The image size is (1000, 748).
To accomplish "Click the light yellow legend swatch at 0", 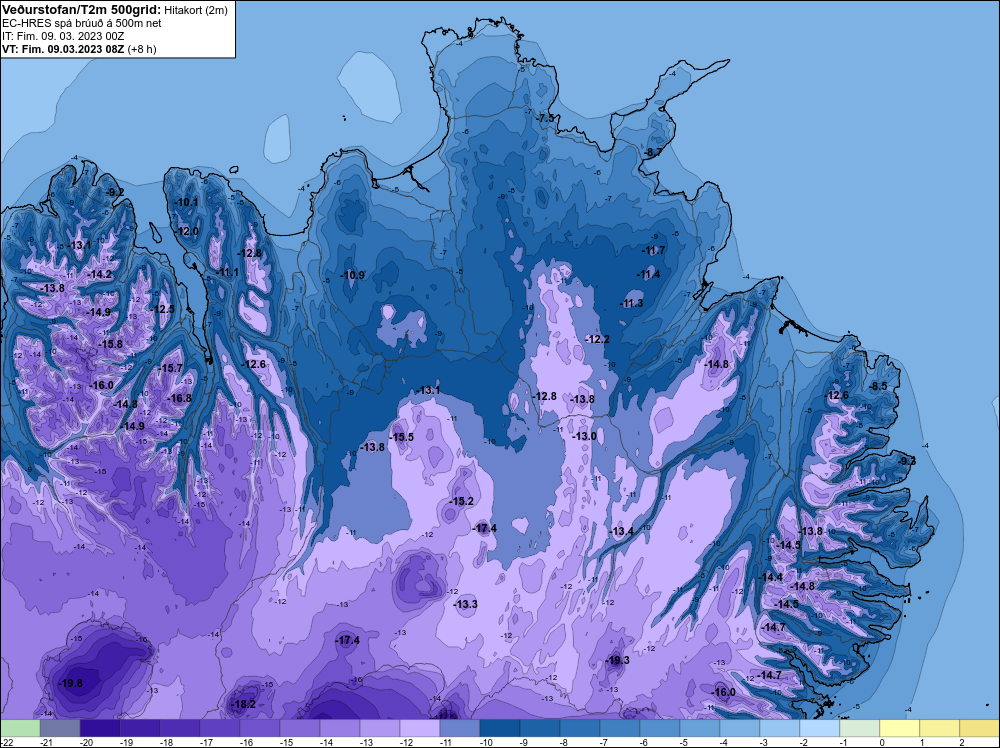I will 900,728.
